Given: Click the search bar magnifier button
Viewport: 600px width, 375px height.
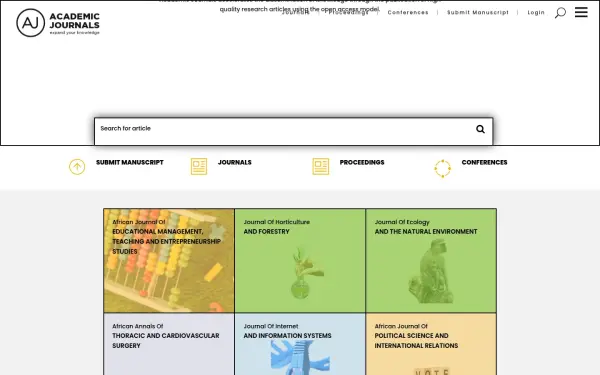Looking at the screenshot, I should 480,129.
